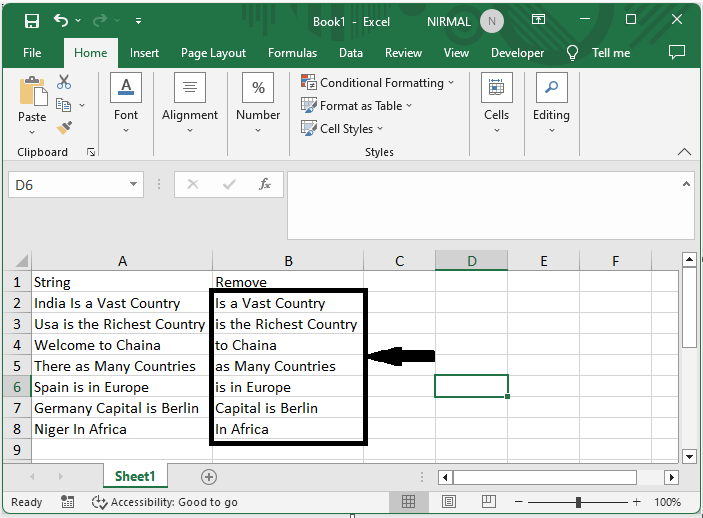Image resolution: width=703 pixels, height=518 pixels.
Task: Open the Insert Function fx button
Action: [265, 184]
